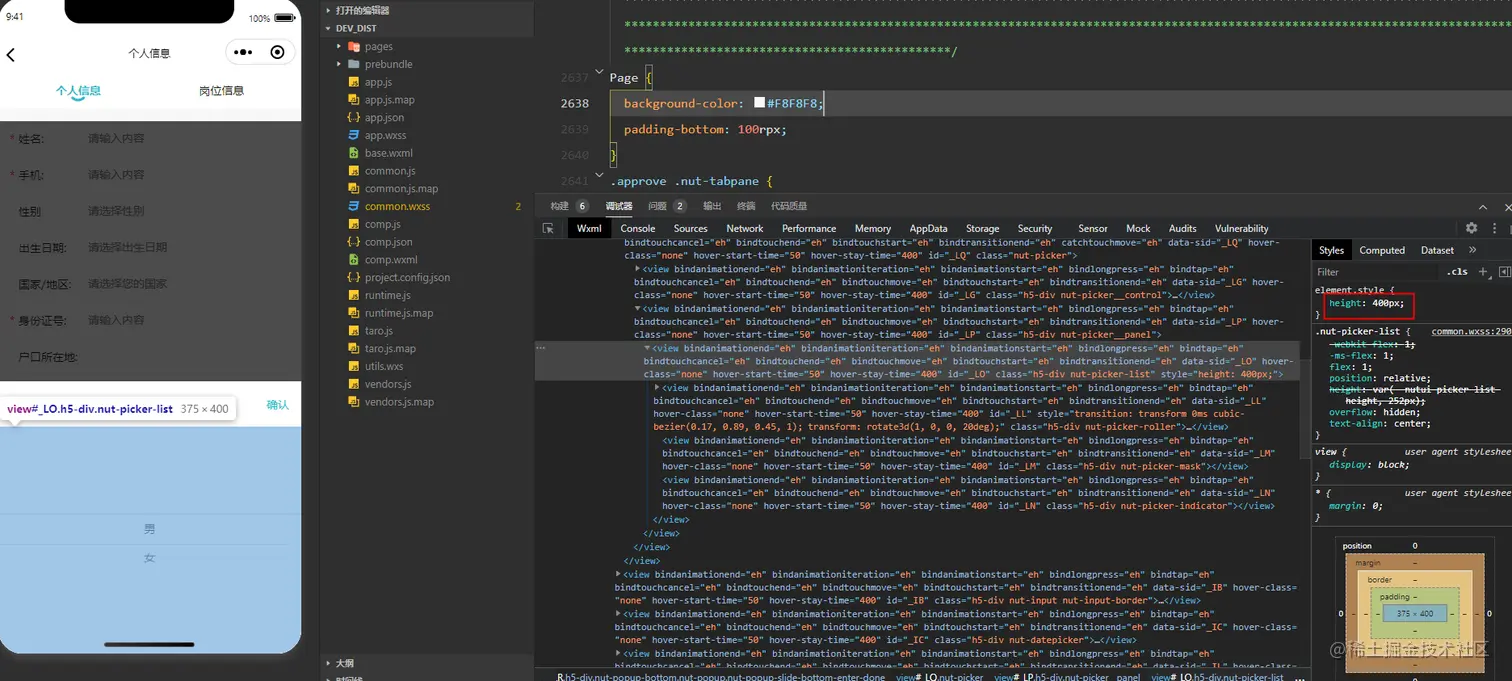Image resolution: width=1512 pixels, height=681 pixels.
Task: Open runtime.js in file tree
Action: click(387, 295)
